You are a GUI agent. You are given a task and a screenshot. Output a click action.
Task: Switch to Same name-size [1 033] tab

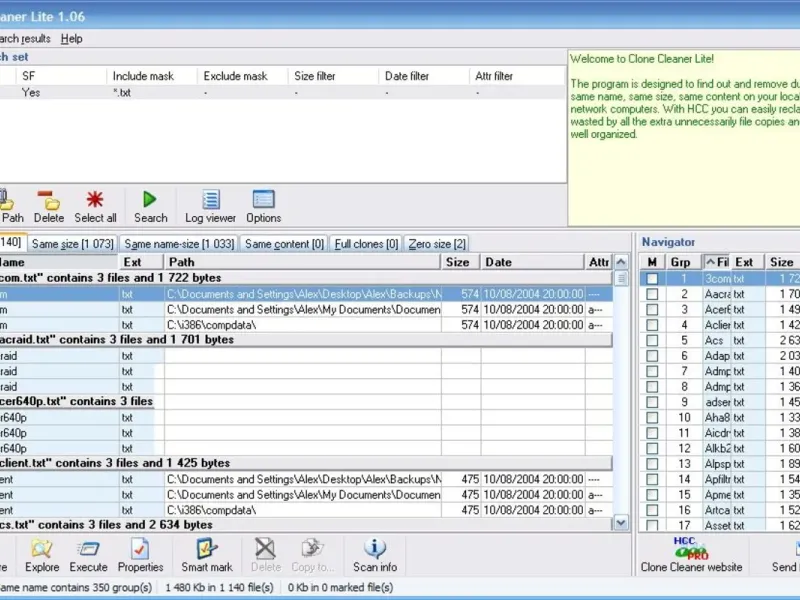[179, 244]
